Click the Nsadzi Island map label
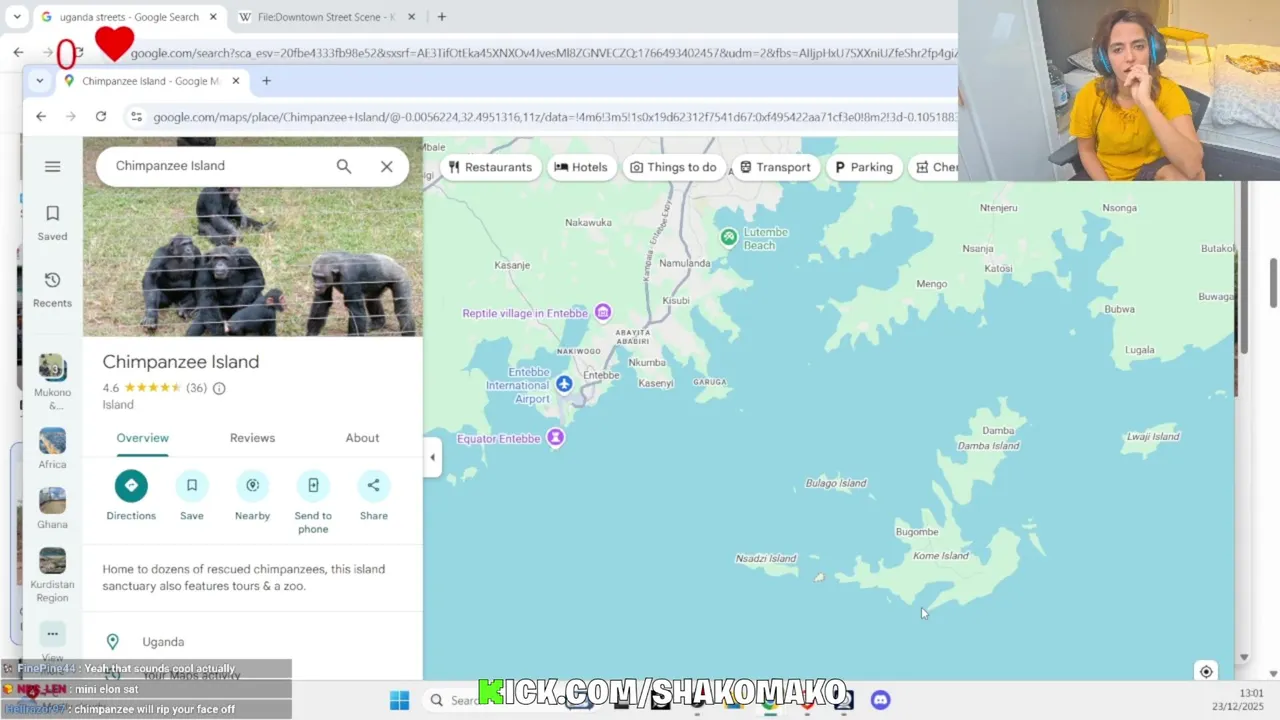This screenshot has height=720, width=1280. [x=766, y=559]
